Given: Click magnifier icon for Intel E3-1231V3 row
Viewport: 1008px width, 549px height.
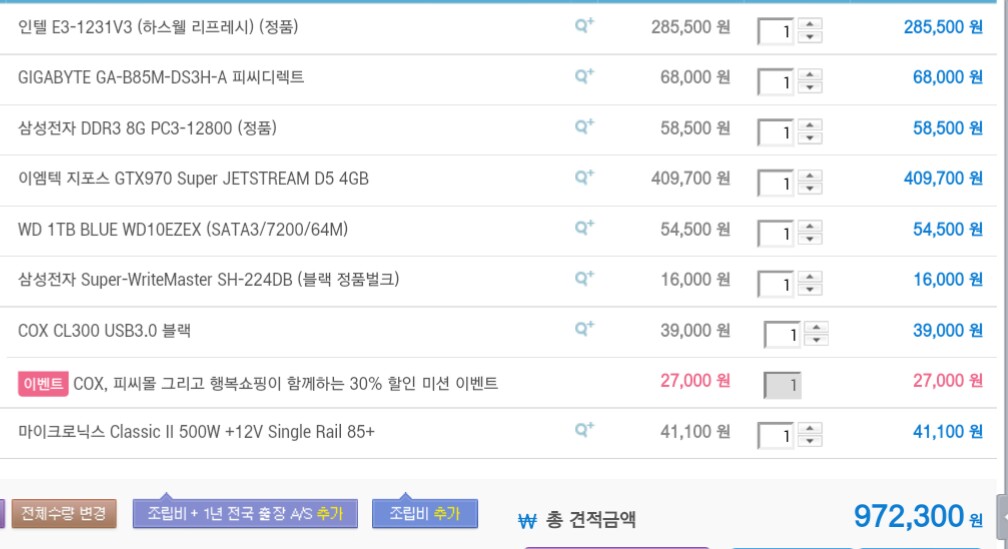Looking at the screenshot, I should [x=584, y=25].
